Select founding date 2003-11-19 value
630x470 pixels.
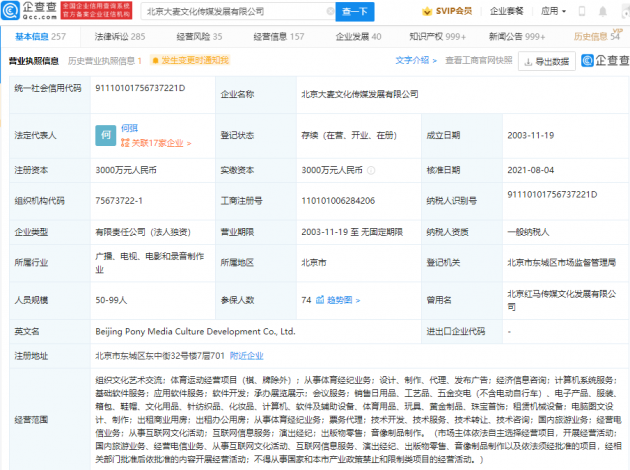531,135
